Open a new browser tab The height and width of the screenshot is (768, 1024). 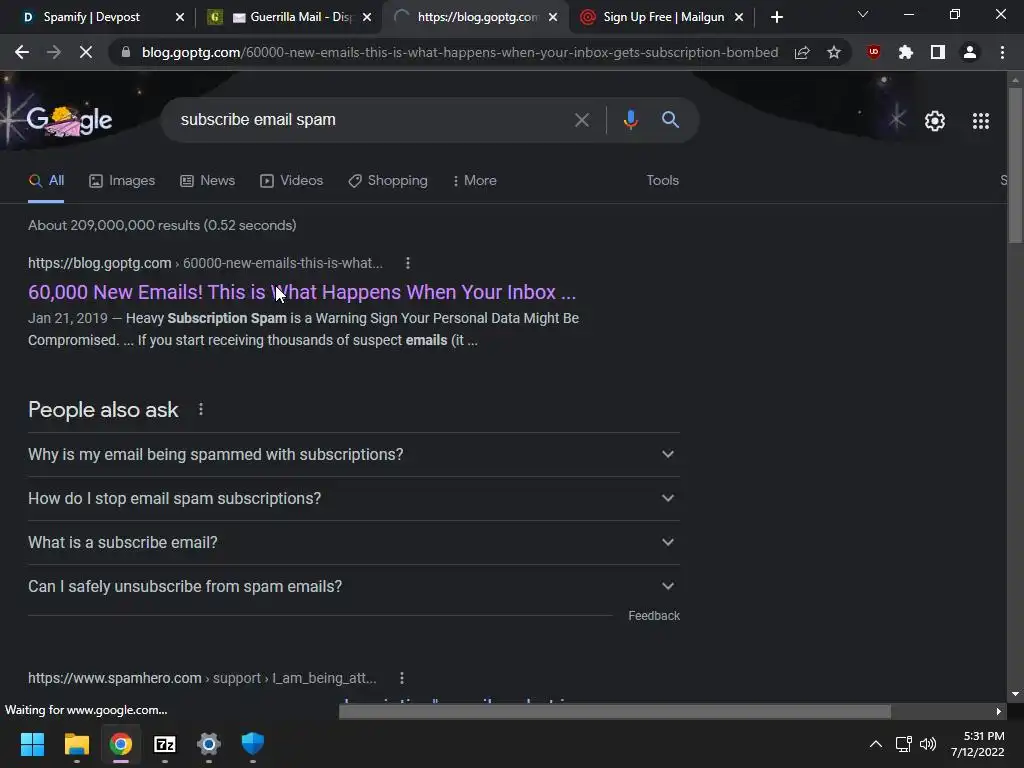click(x=776, y=17)
